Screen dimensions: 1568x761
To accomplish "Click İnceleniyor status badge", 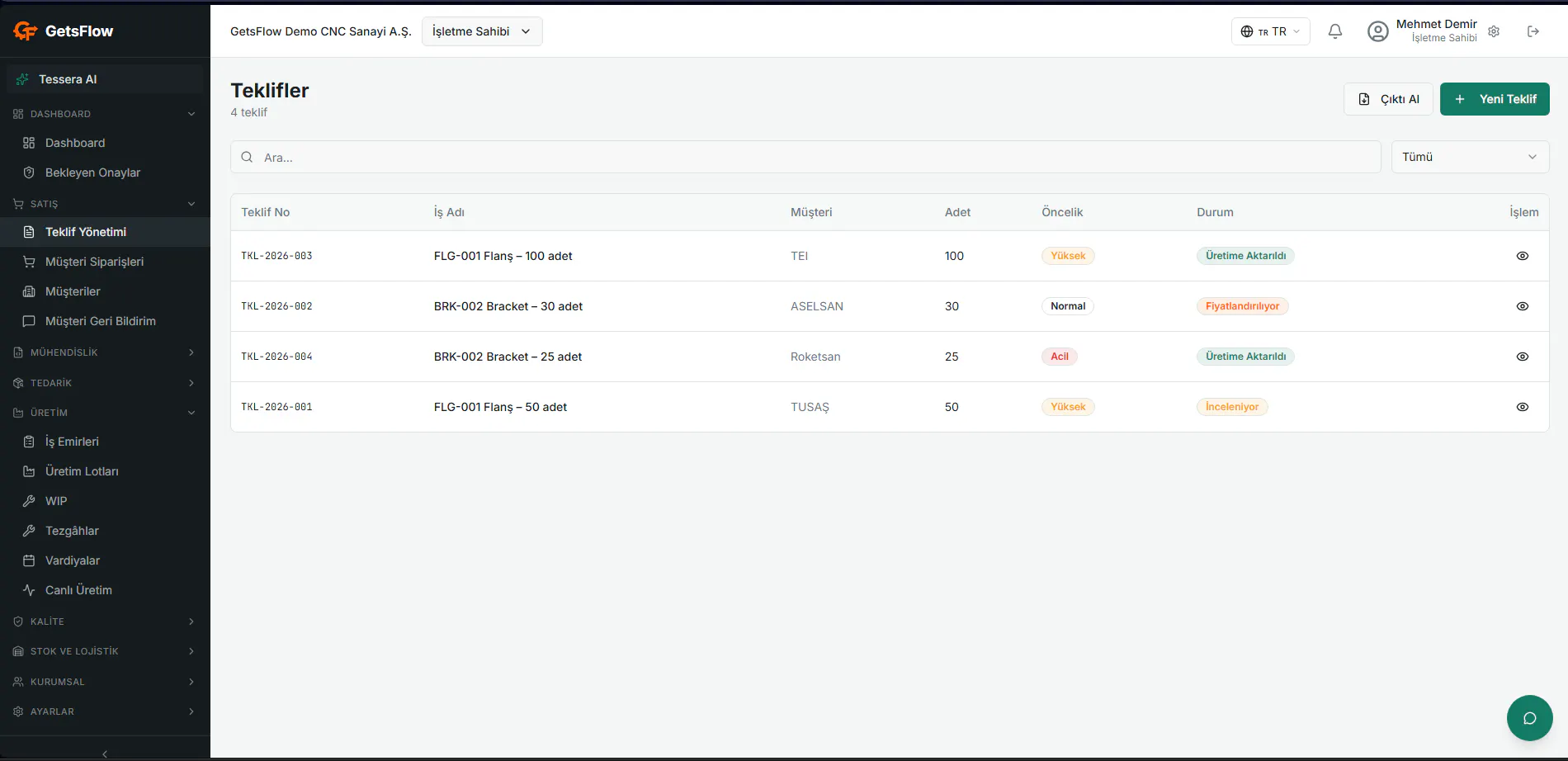I will coord(1232,407).
